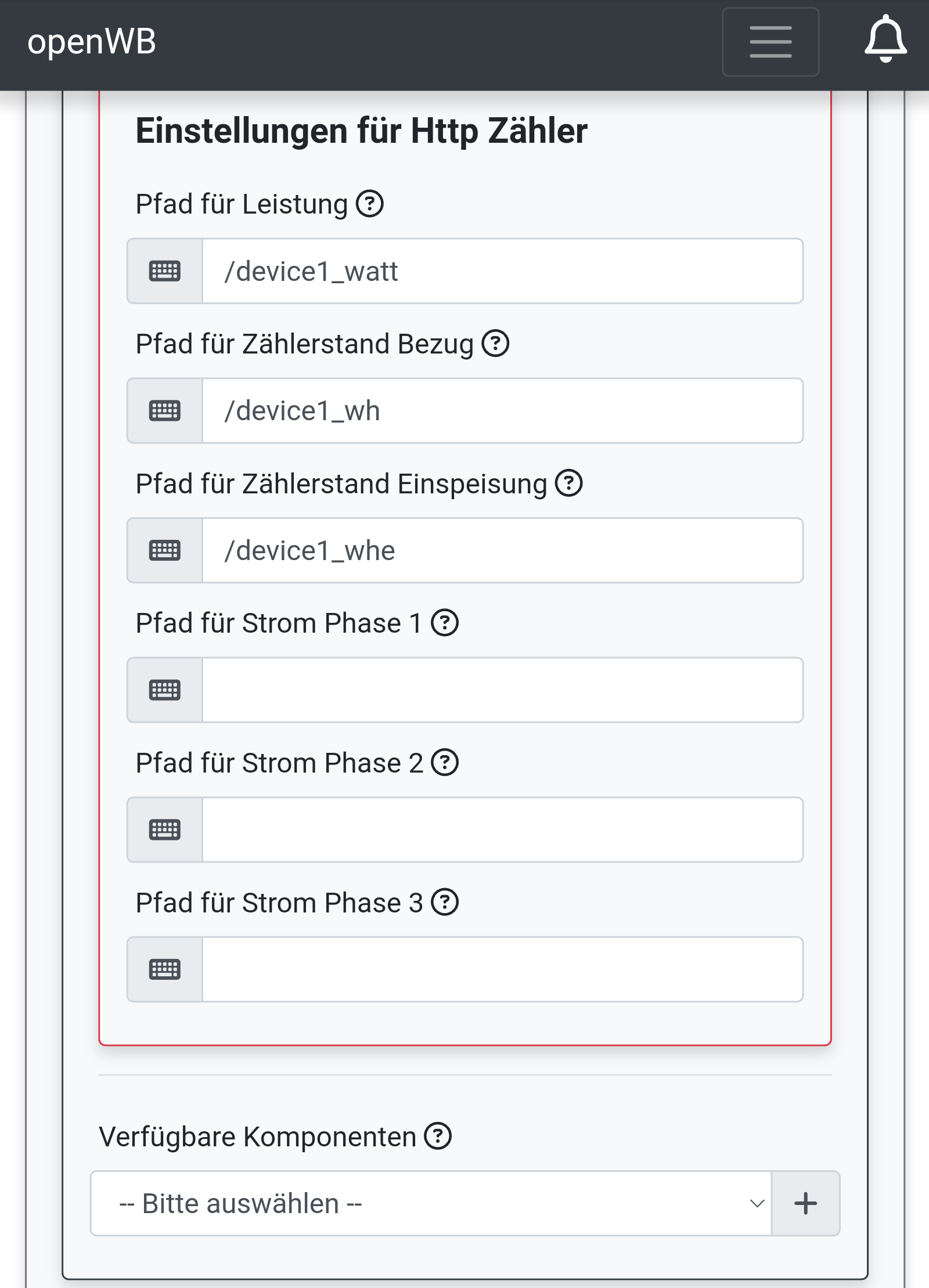Focus the Pfad für Leistung input

(x=502, y=271)
